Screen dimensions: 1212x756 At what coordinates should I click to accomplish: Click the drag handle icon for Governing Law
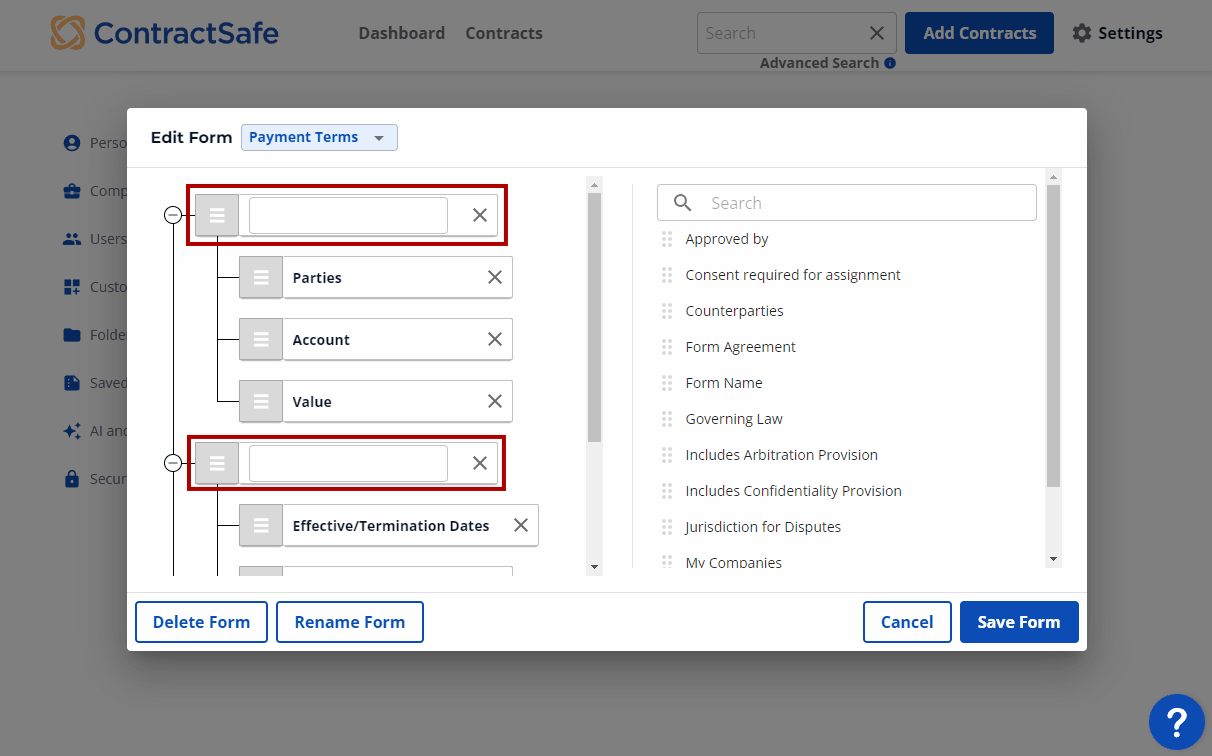[667, 419]
